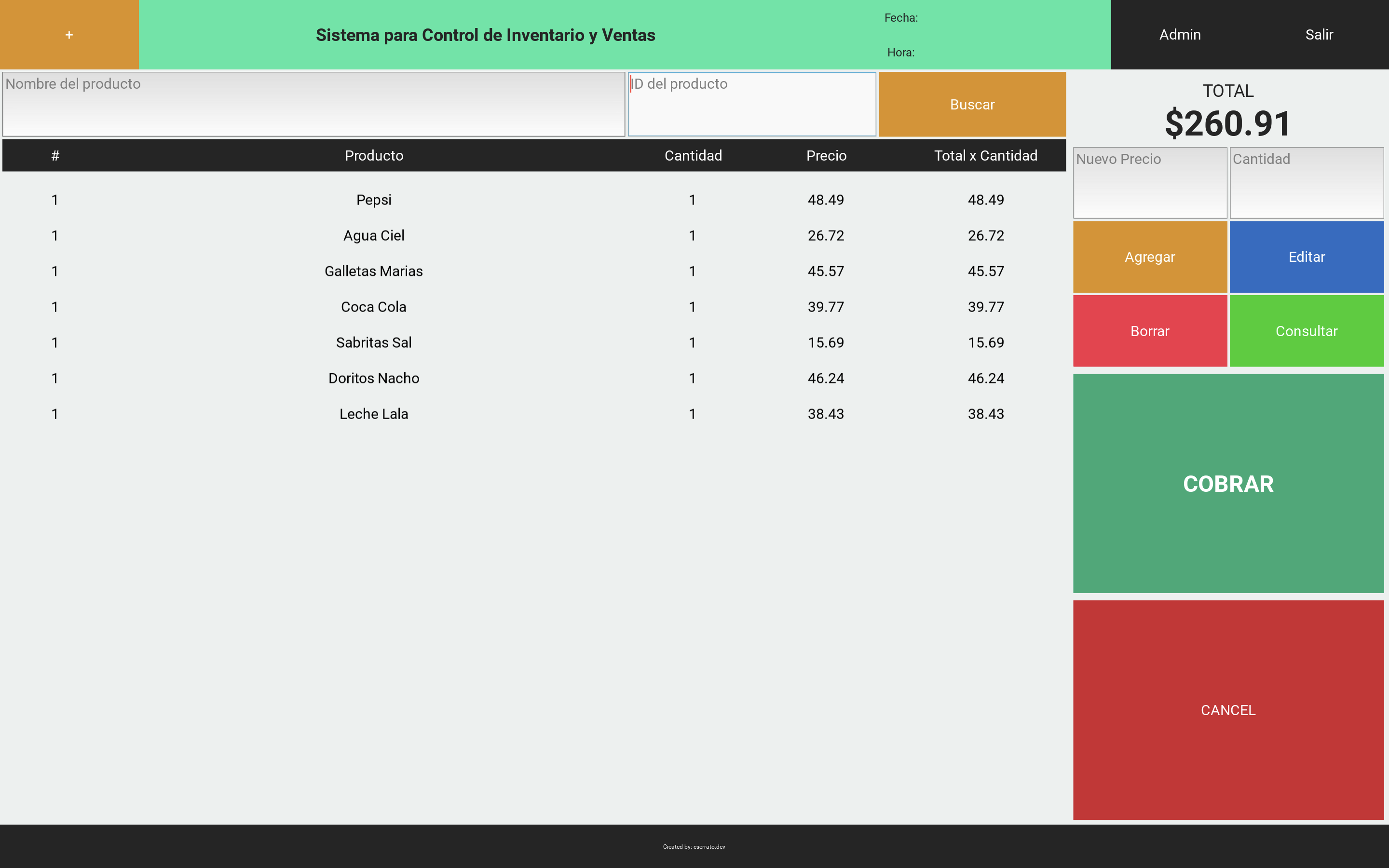Click the Agregar button
The image size is (1389, 868).
click(1150, 257)
